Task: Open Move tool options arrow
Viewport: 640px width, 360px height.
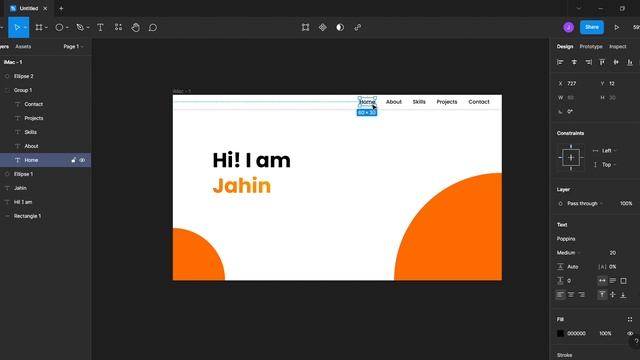Action: [x=25, y=28]
